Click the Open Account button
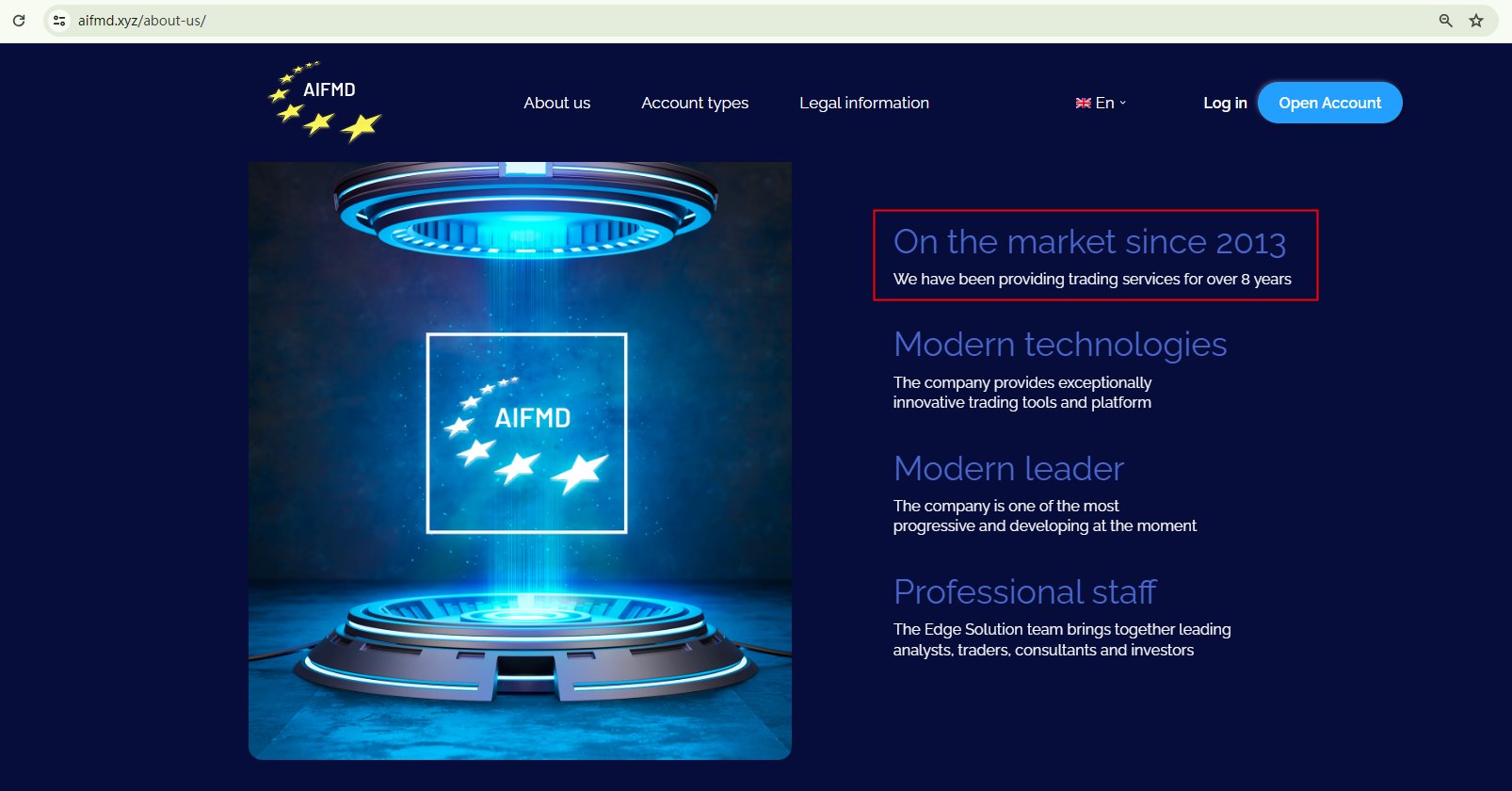This screenshot has height=791, width=1512. 1330,103
